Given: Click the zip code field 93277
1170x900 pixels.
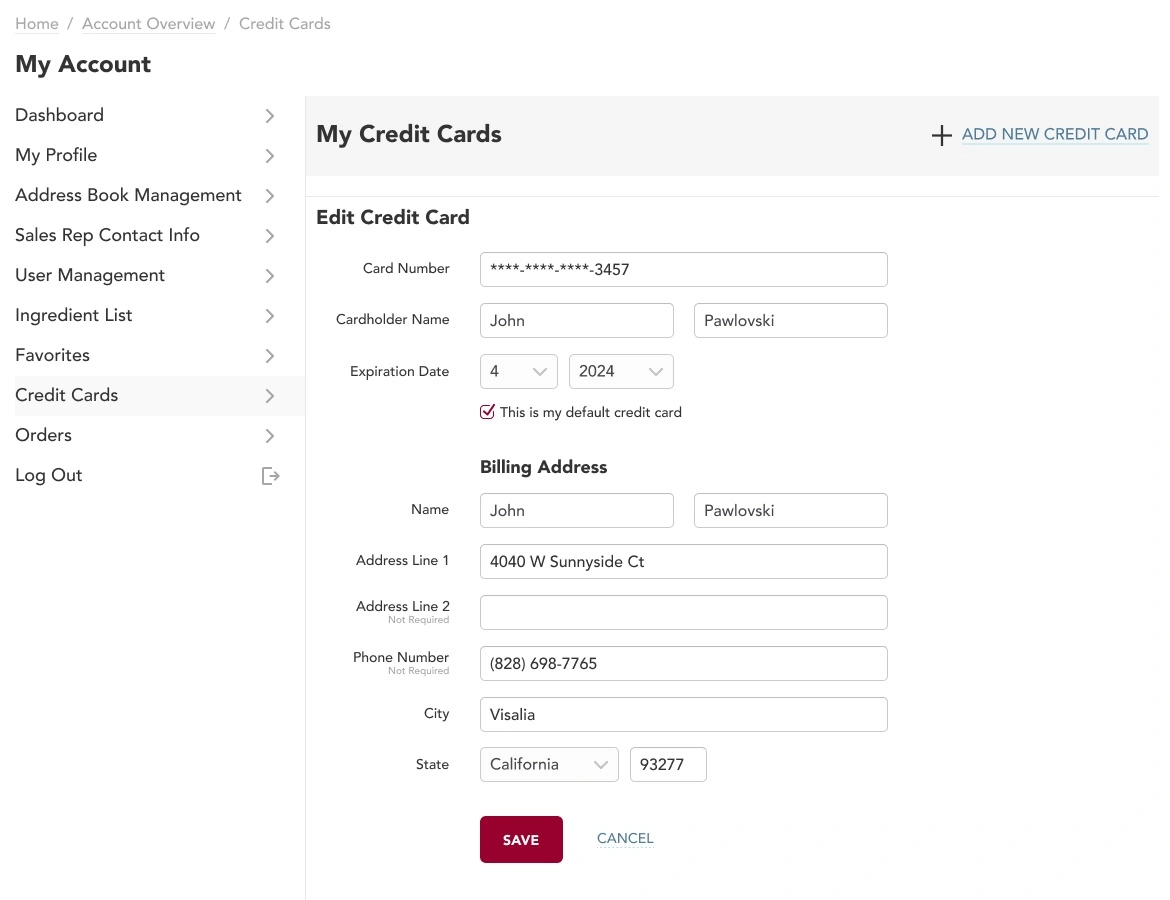Looking at the screenshot, I should (x=668, y=765).
